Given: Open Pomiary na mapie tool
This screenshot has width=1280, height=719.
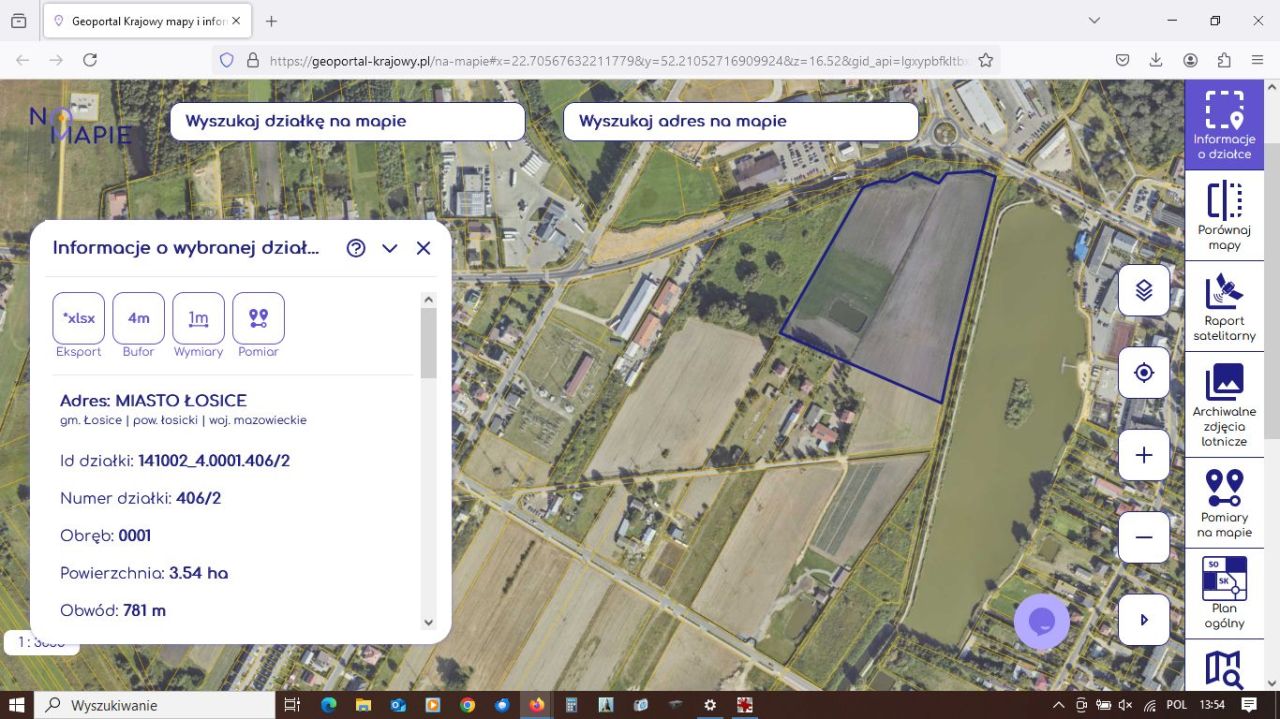Looking at the screenshot, I should 1224,503.
